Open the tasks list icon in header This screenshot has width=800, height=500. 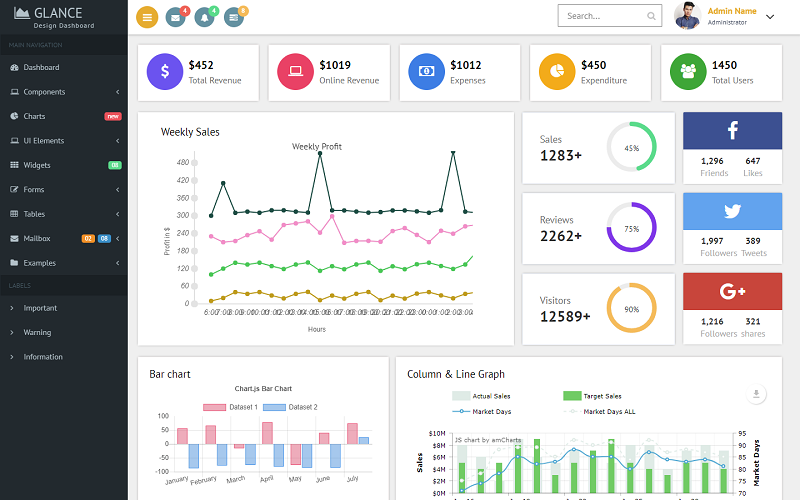pyautogui.click(x=234, y=17)
